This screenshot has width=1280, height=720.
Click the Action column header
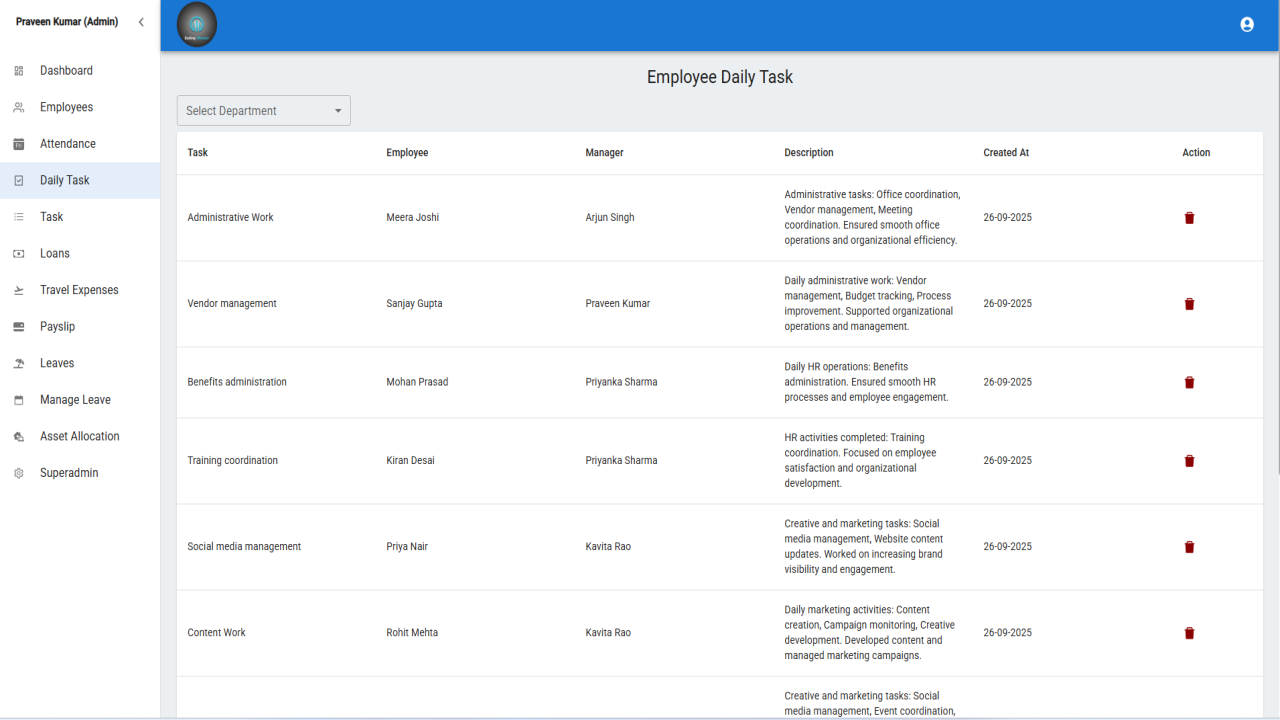(x=1196, y=153)
